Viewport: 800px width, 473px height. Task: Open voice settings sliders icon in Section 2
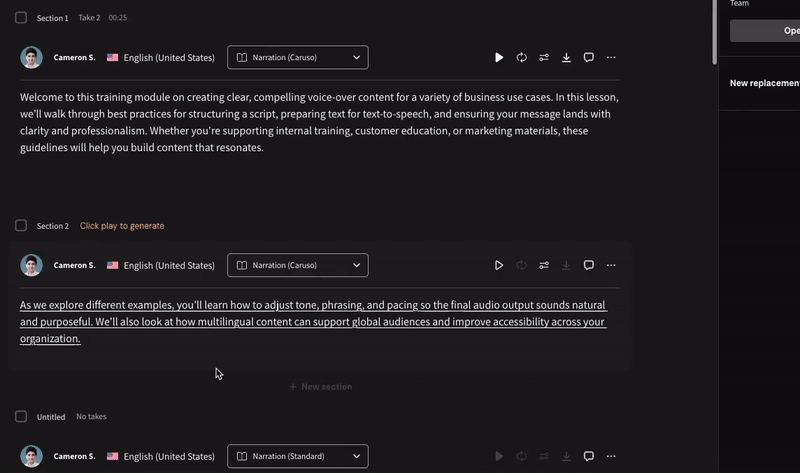tap(544, 266)
